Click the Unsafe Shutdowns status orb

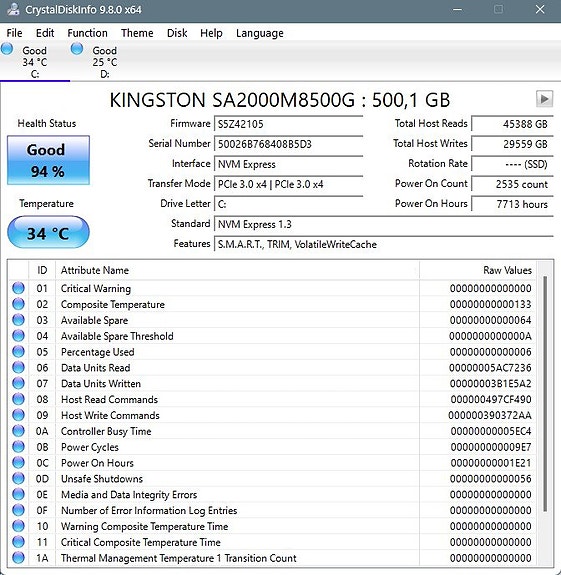click(18, 479)
